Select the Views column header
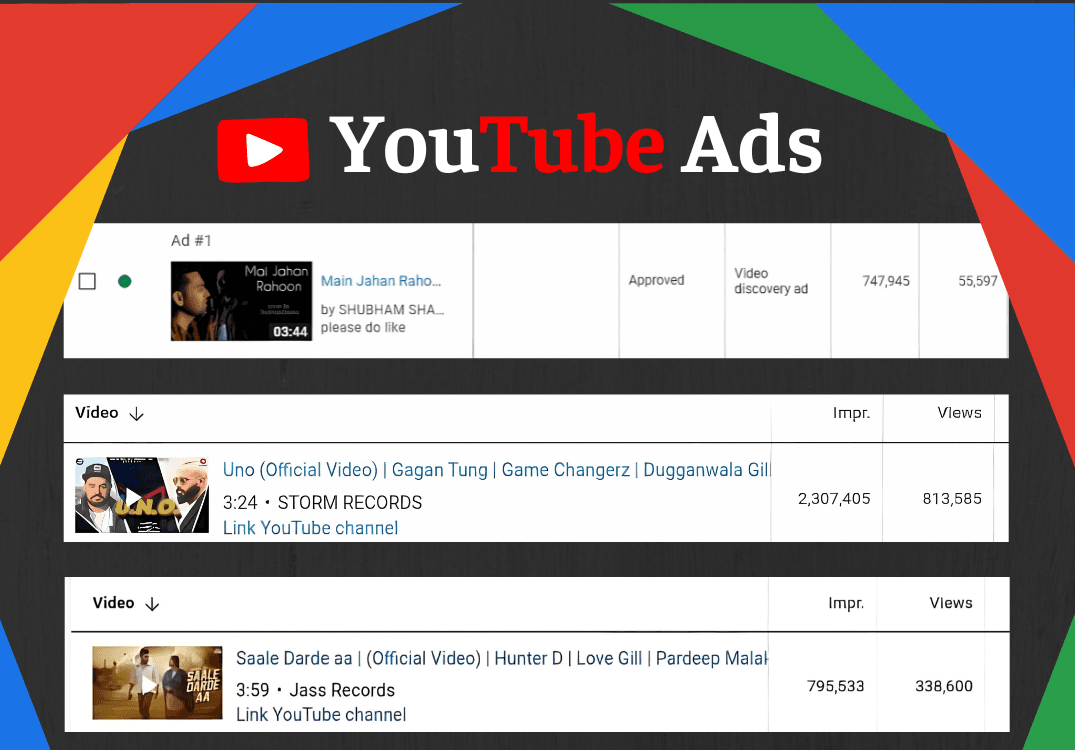This screenshot has height=750, width=1075. click(959, 412)
